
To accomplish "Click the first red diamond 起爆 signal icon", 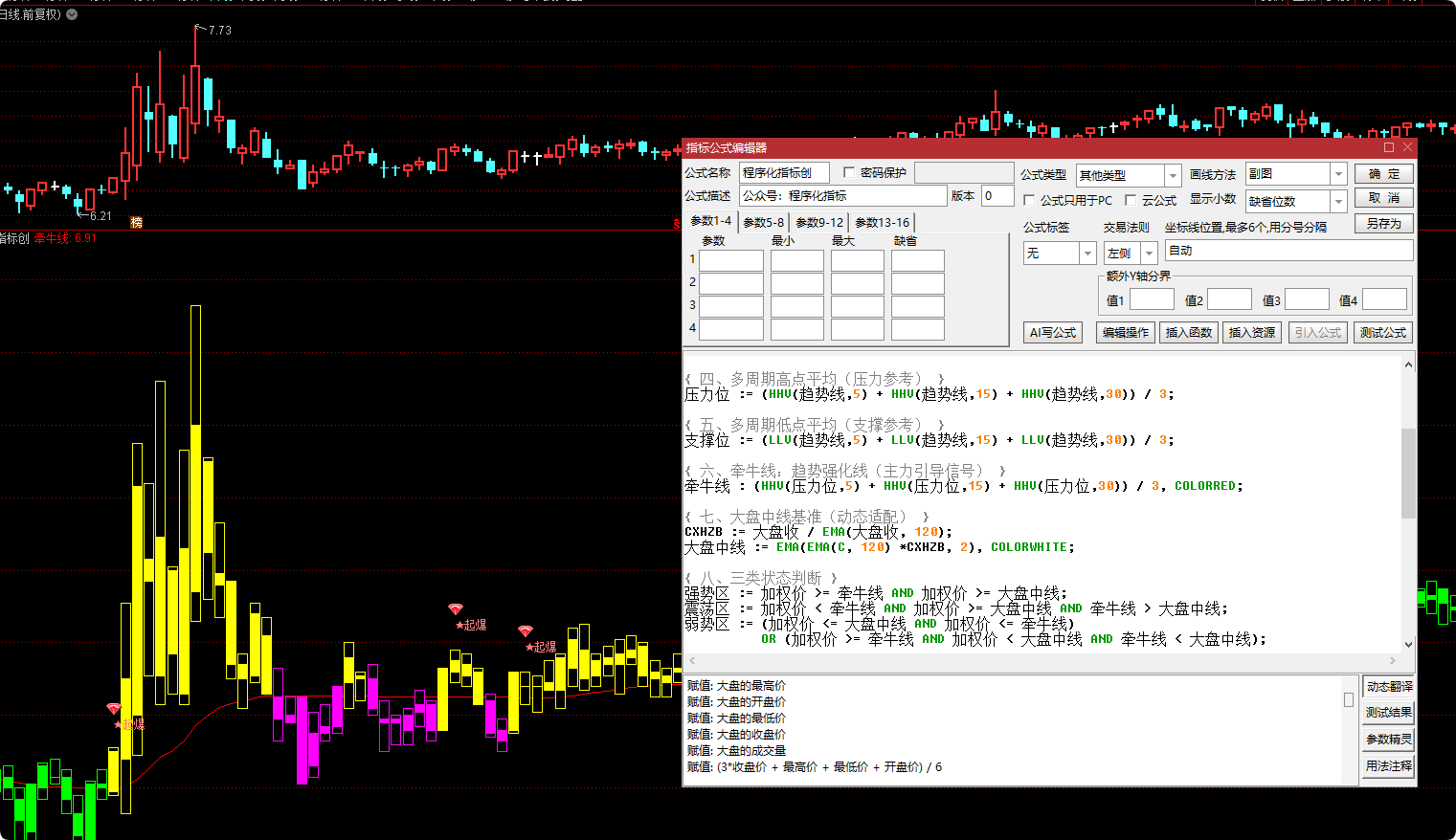I will [x=114, y=709].
